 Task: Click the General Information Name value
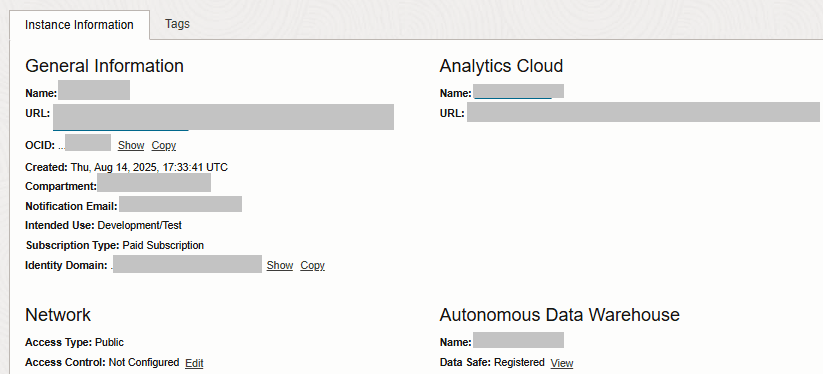click(94, 90)
